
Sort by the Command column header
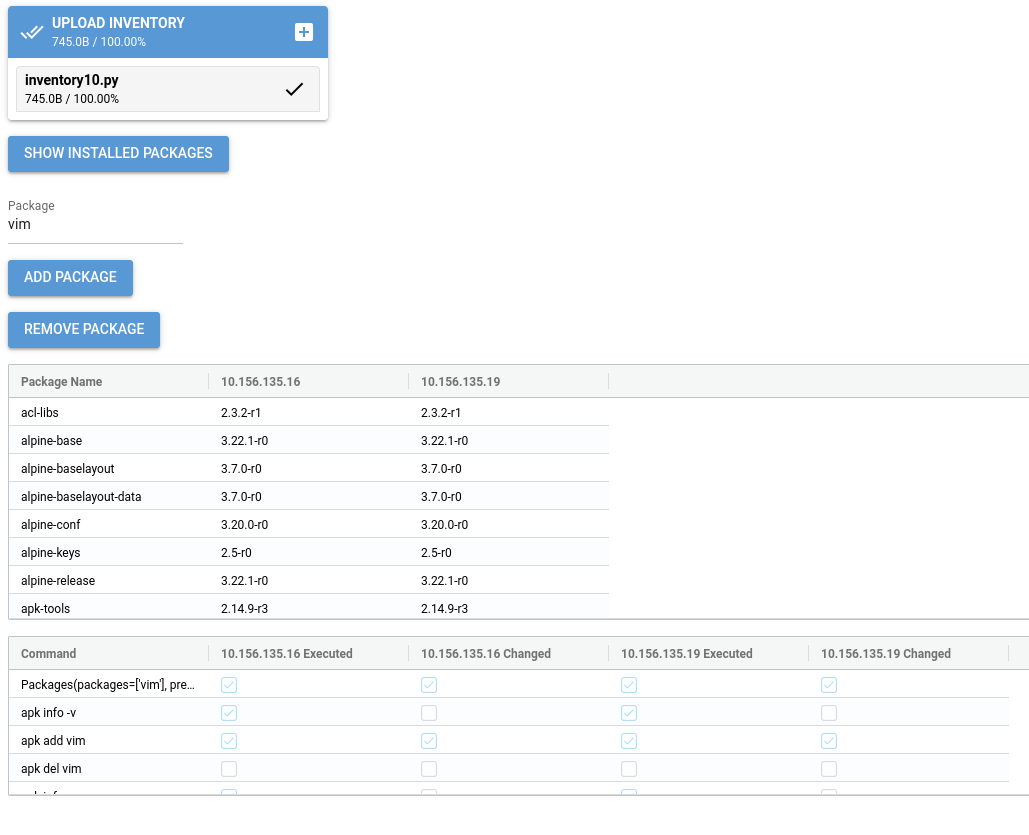(49, 654)
